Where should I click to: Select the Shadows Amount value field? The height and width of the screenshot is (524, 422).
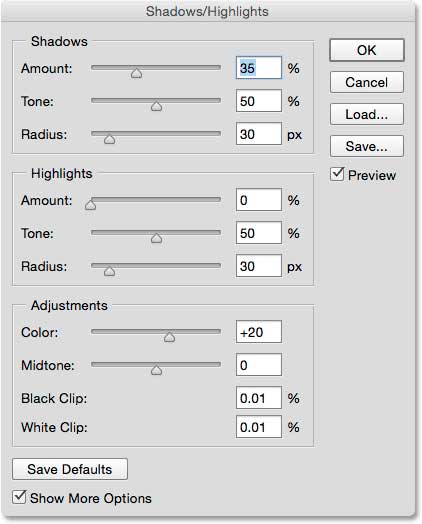pos(259,68)
